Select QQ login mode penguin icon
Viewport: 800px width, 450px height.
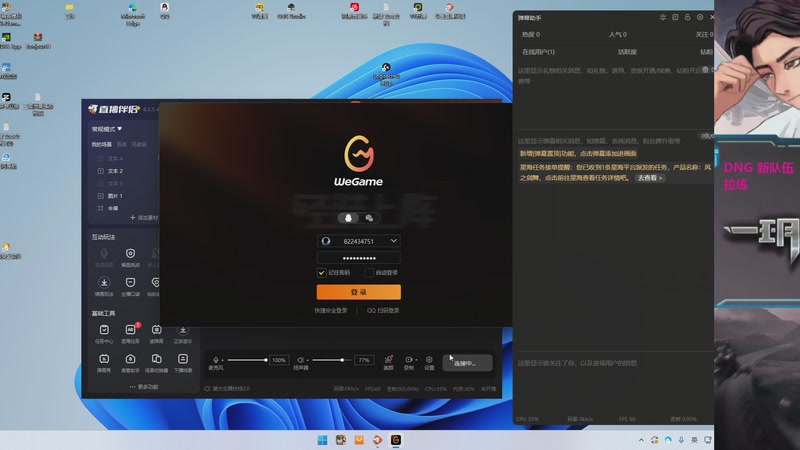pyautogui.click(x=348, y=218)
